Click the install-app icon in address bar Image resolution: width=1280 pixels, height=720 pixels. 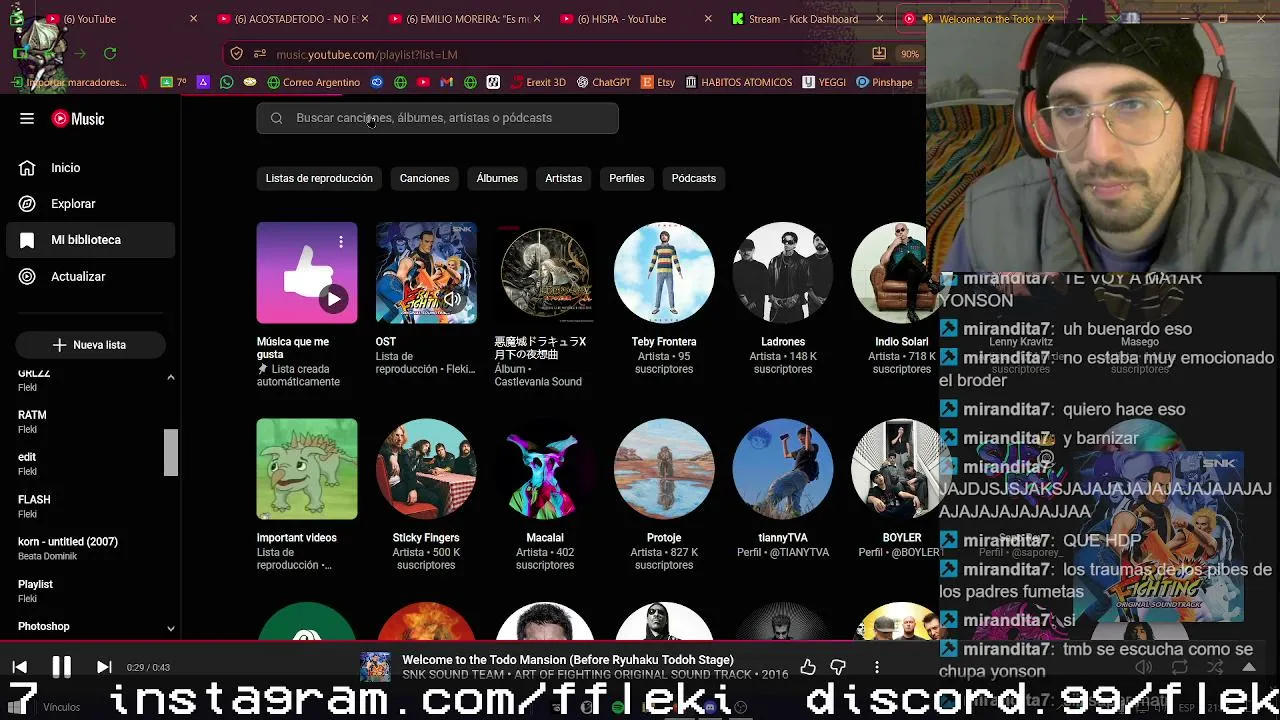pos(879,54)
